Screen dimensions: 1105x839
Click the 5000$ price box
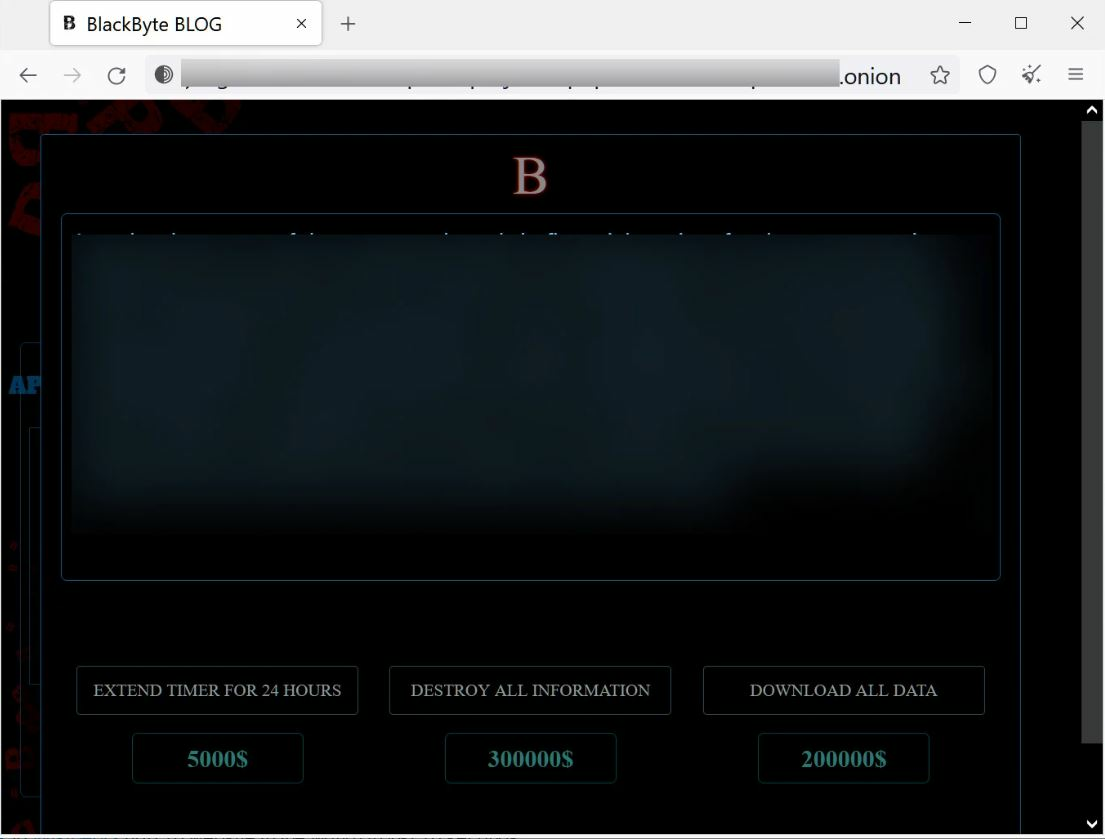tap(217, 759)
